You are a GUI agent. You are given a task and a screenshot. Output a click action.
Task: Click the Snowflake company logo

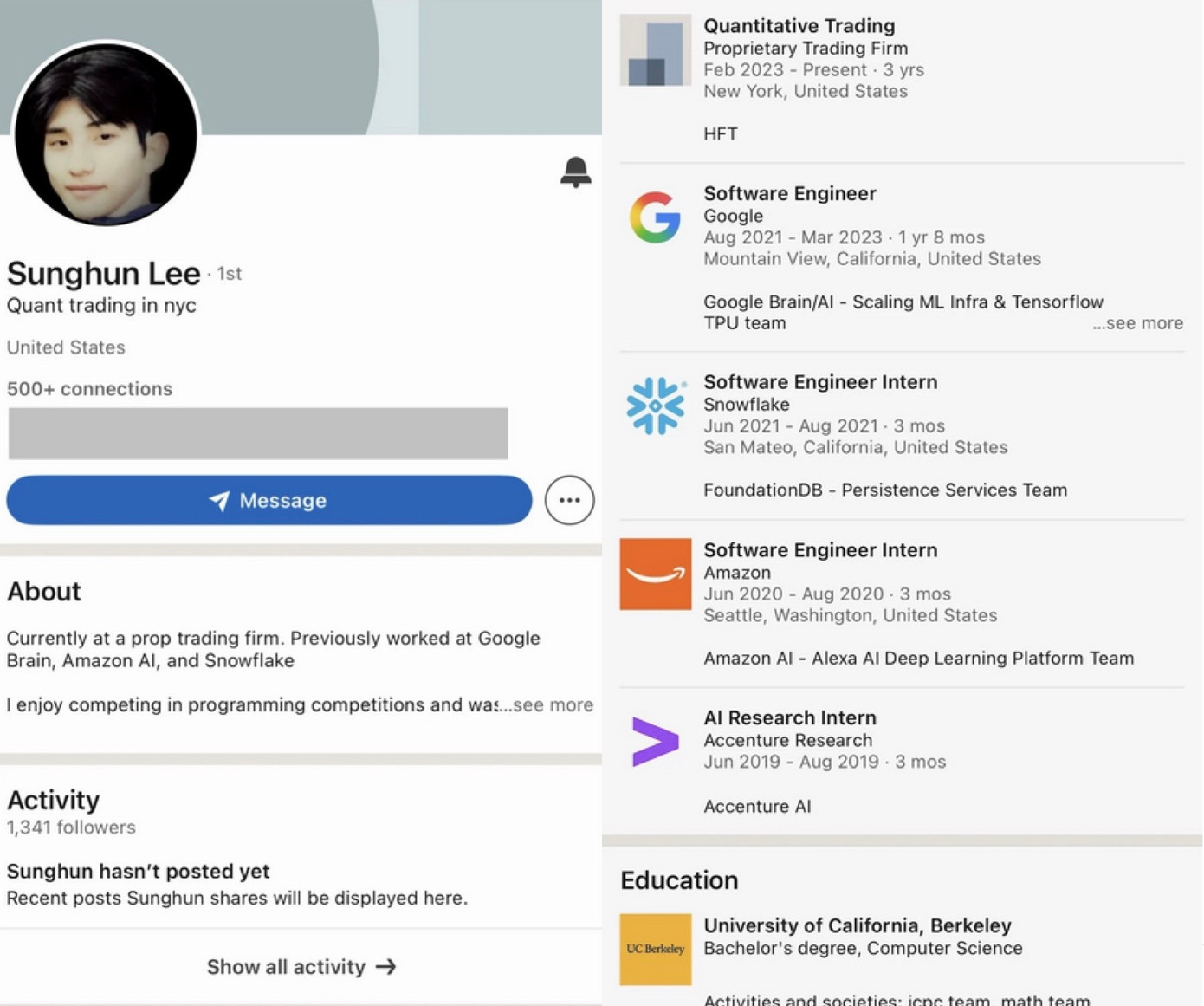655,406
